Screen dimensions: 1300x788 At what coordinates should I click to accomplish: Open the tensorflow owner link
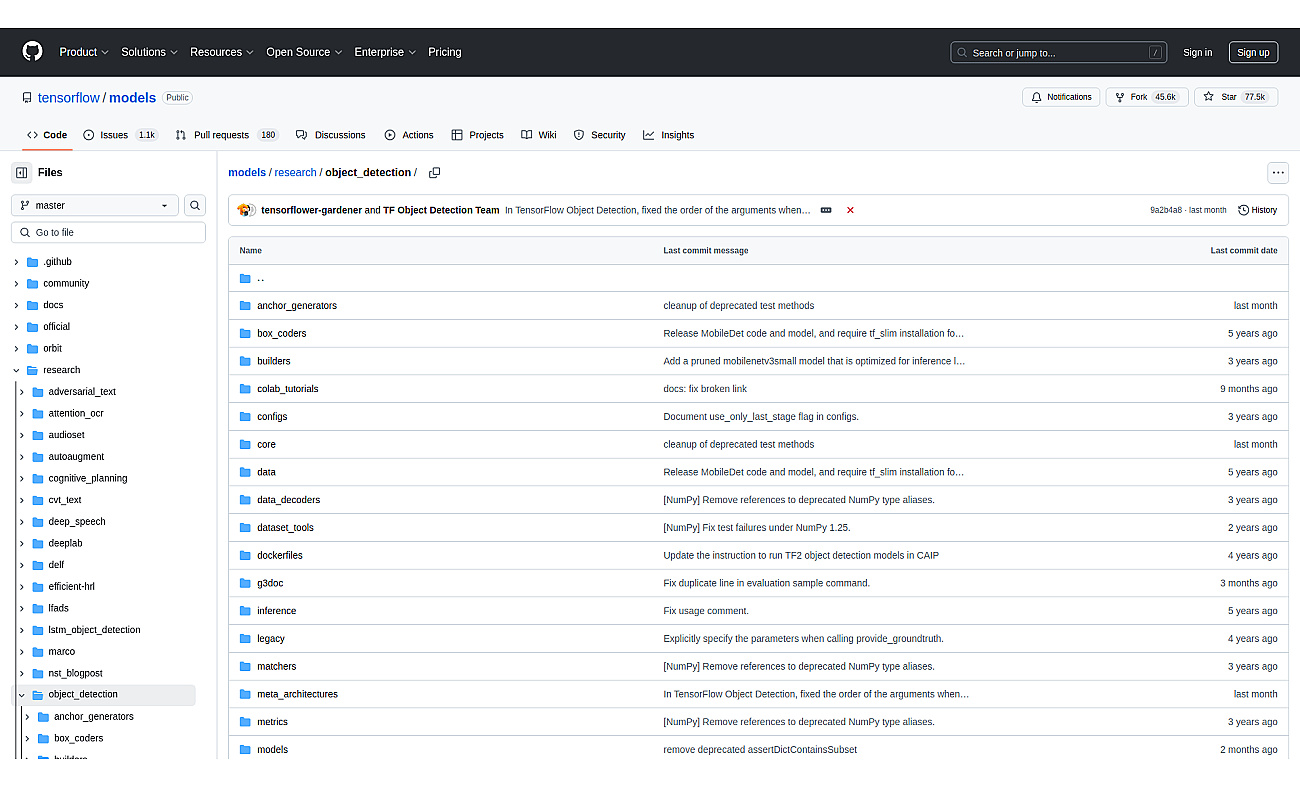point(69,98)
